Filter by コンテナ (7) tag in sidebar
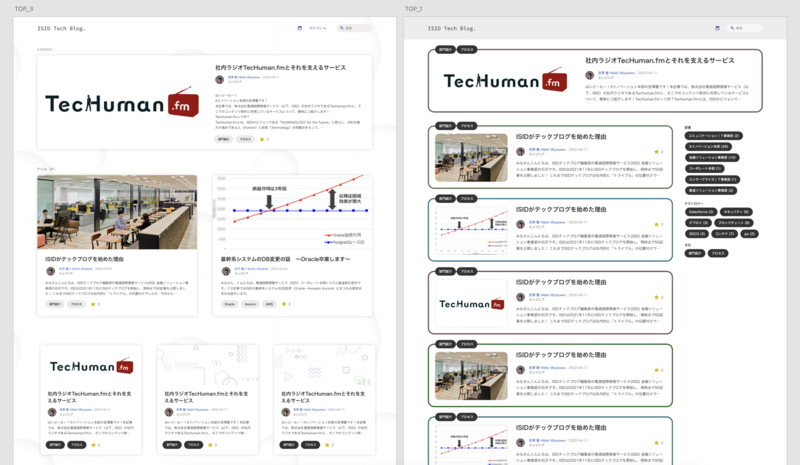Viewport: 800px width, 465px height. tap(724, 234)
